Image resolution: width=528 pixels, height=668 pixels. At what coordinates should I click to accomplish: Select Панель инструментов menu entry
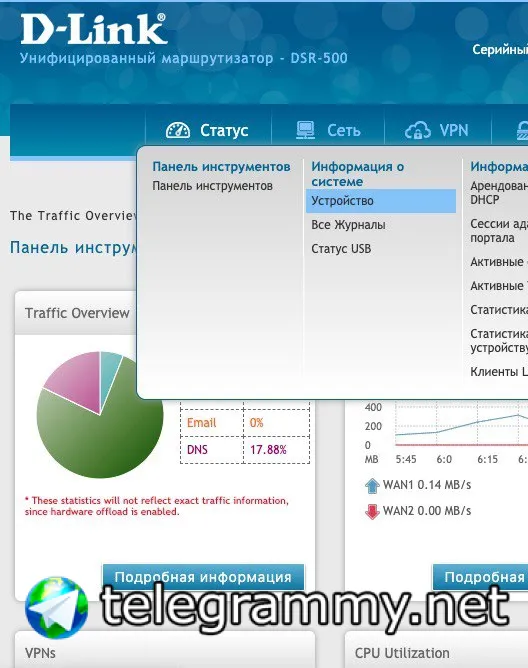(212, 186)
